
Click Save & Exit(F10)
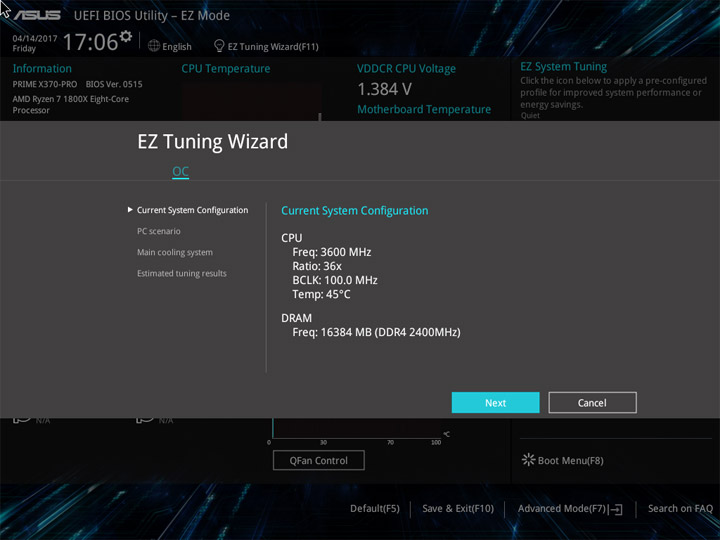point(458,509)
